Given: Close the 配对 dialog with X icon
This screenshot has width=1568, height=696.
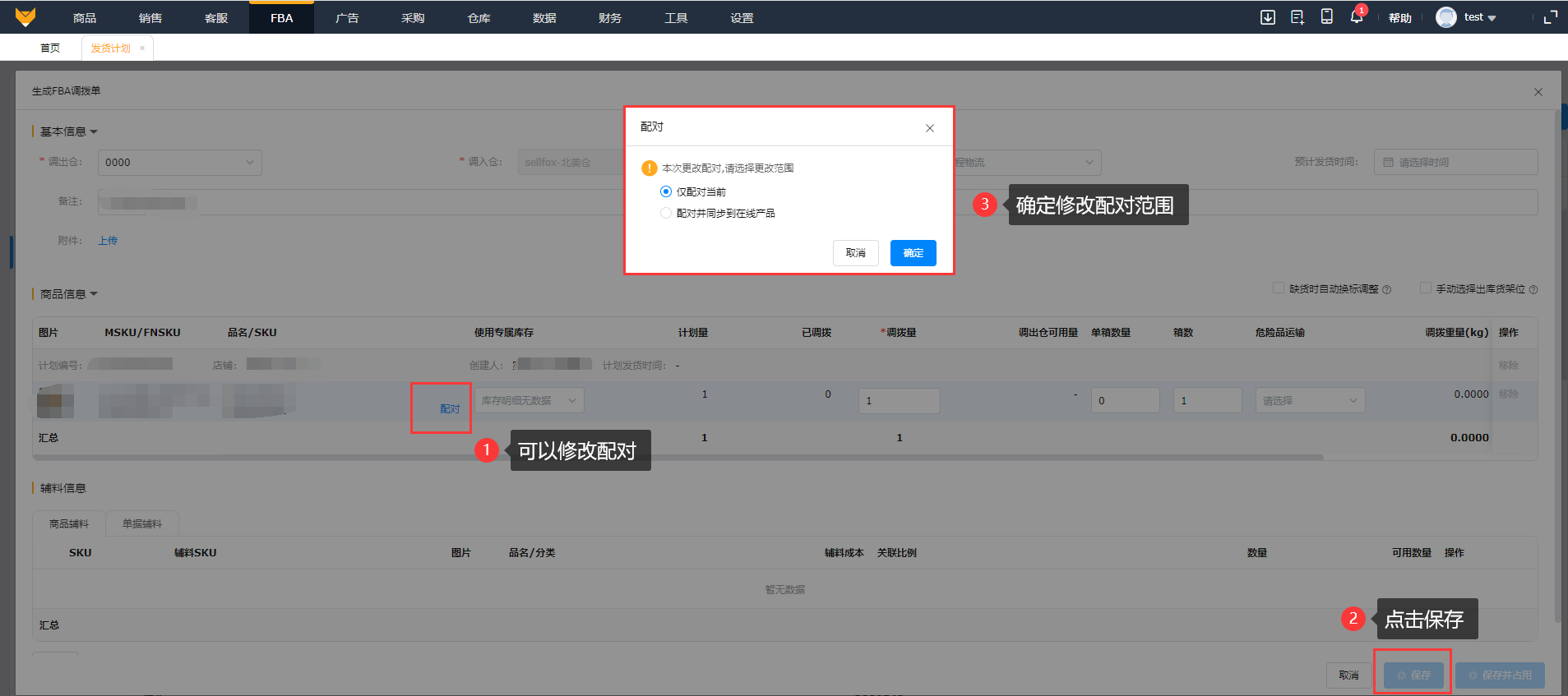Looking at the screenshot, I should point(929,128).
